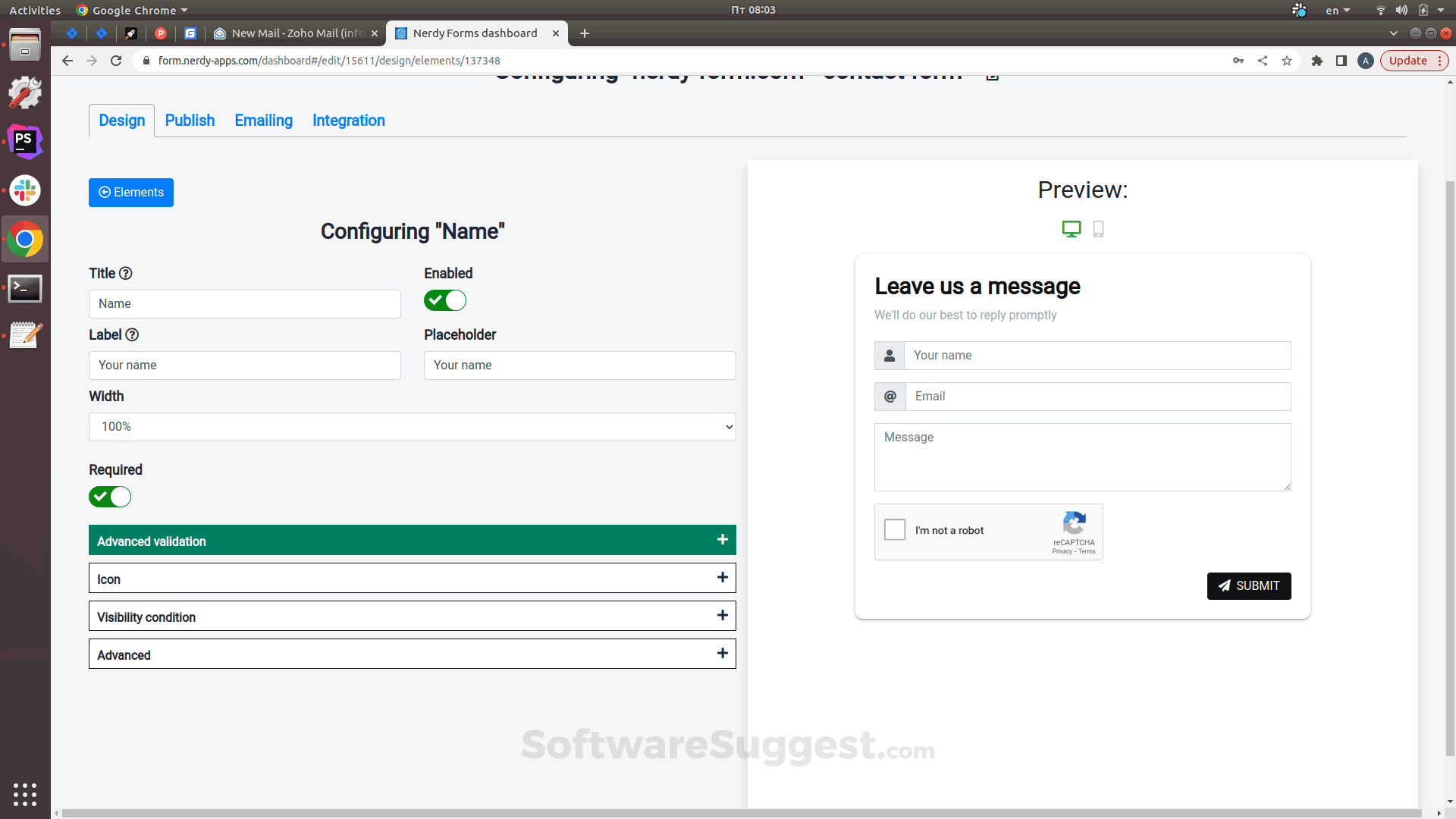Viewport: 1456px width, 819px height.
Task: Switch preview to mobile view icon
Action: pyautogui.click(x=1098, y=229)
